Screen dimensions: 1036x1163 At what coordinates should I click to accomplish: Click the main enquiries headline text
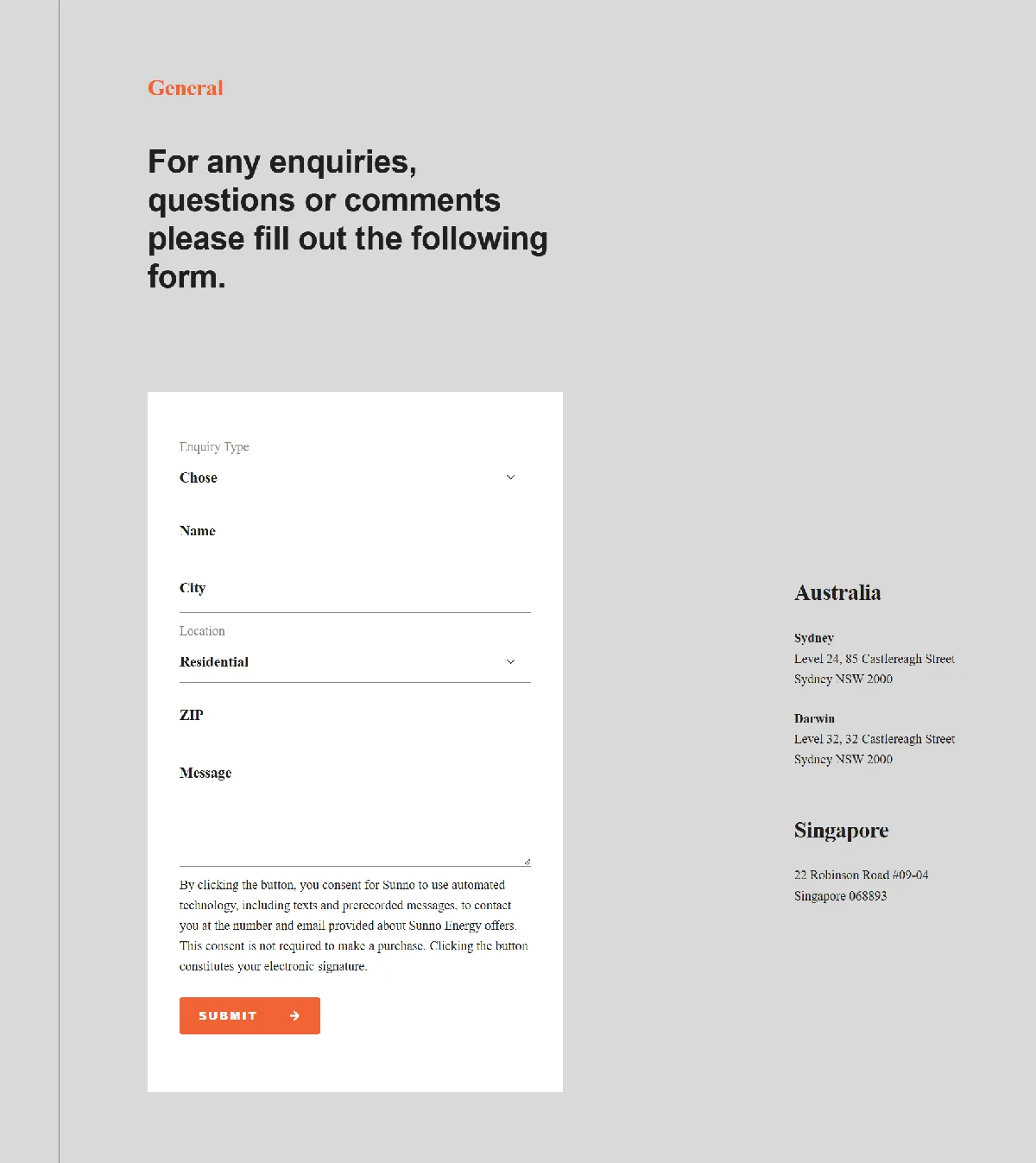point(347,219)
